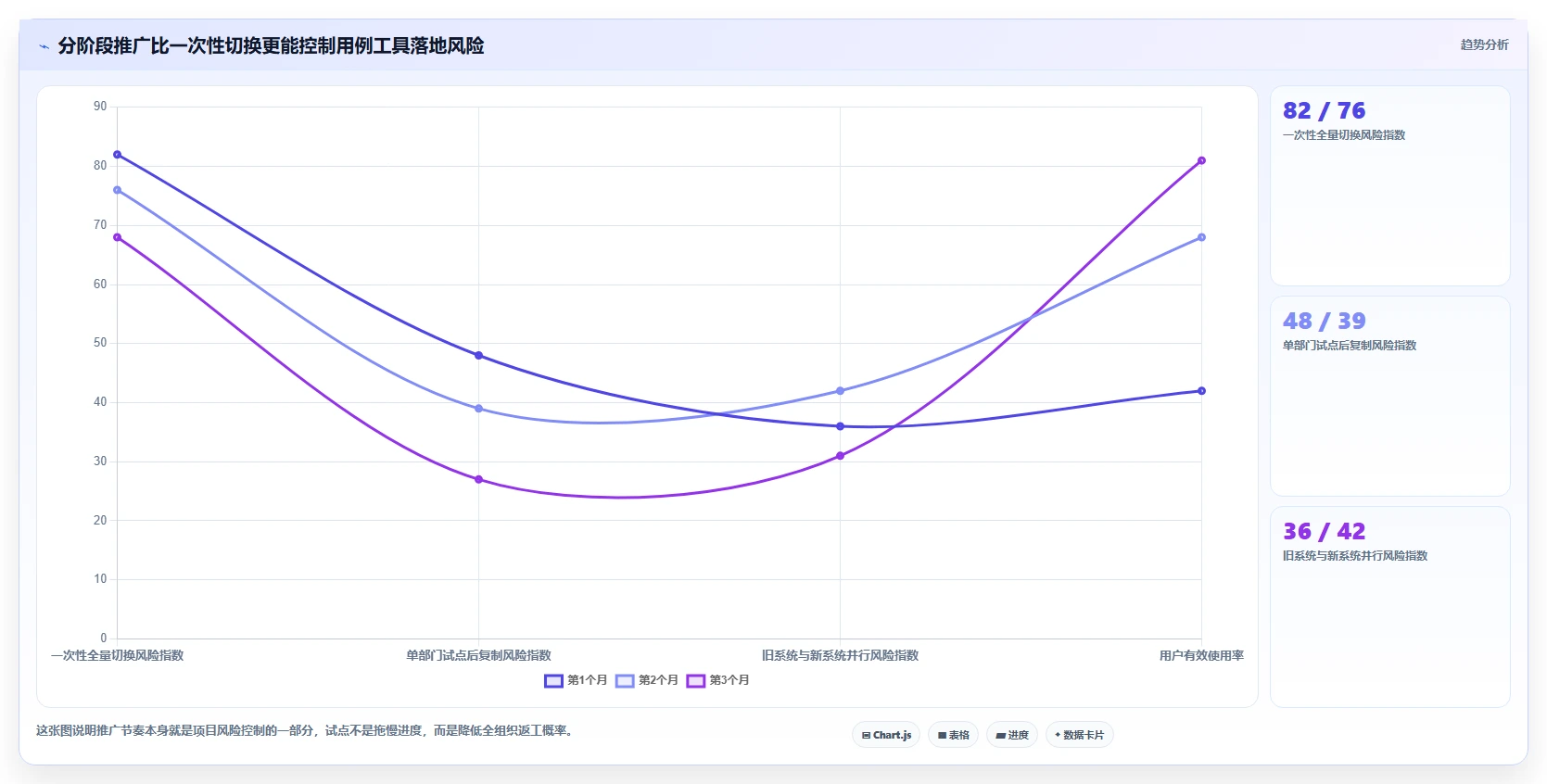Select the 第2个月 point on 旧系统与新系统并行风险指数
Screen dimensions: 1547x784
click(840, 391)
